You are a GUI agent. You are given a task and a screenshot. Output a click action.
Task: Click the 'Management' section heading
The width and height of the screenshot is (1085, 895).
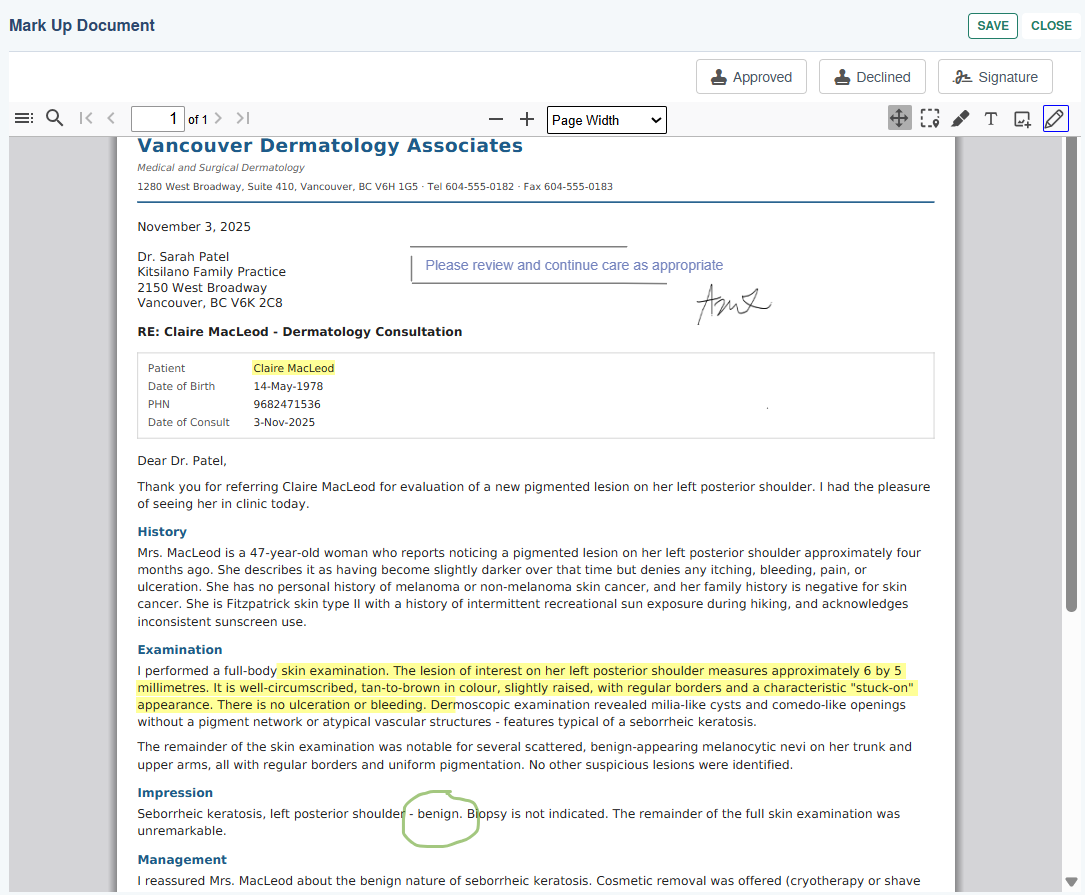(182, 860)
